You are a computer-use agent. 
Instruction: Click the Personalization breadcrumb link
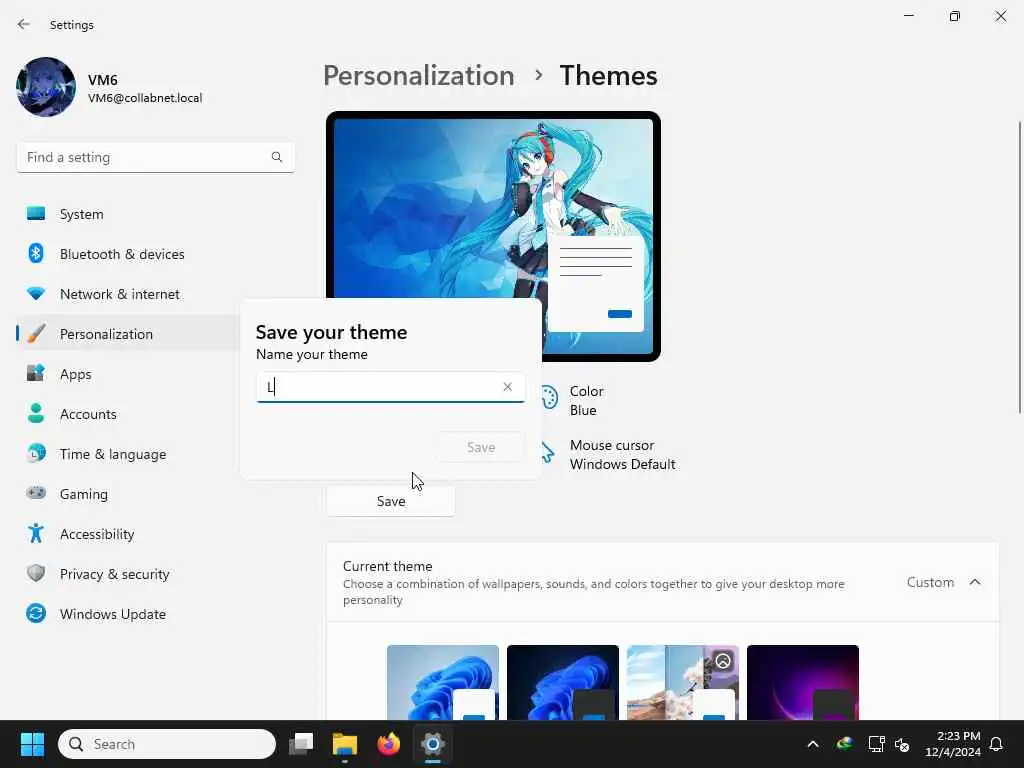click(419, 76)
